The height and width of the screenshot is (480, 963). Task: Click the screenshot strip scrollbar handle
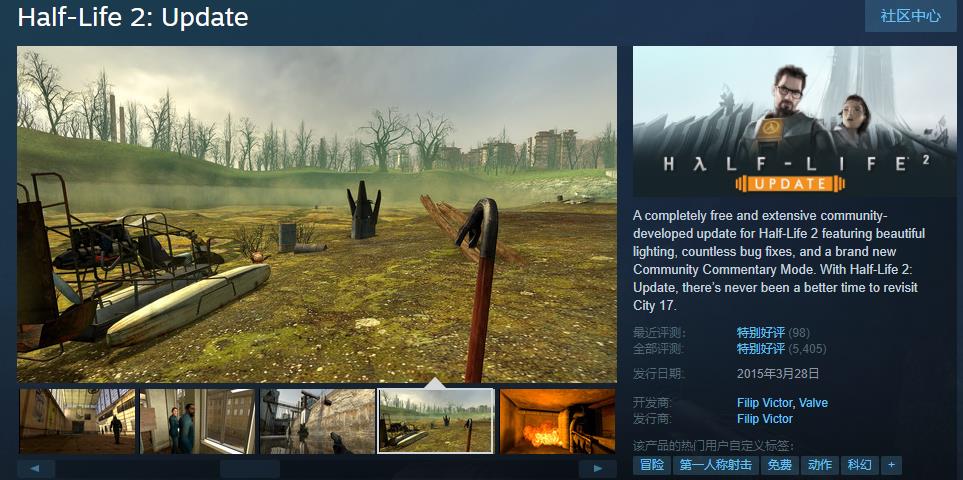click(250, 469)
